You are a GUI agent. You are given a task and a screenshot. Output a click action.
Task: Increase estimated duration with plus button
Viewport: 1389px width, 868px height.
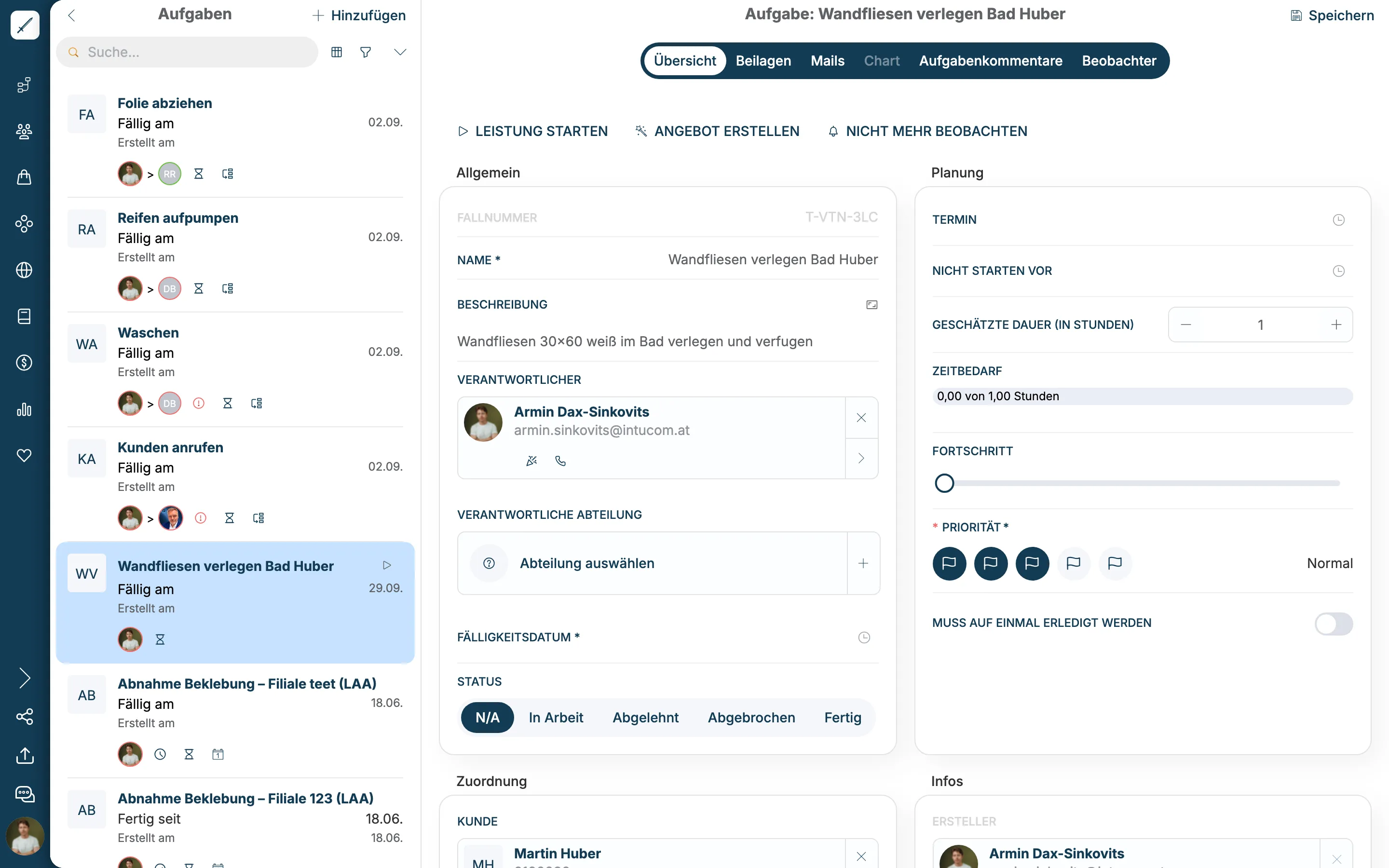pos(1336,325)
